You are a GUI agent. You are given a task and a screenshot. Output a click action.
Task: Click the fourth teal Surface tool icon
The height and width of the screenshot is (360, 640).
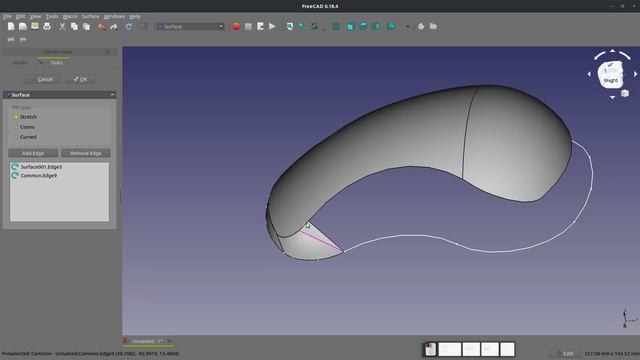(376, 27)
